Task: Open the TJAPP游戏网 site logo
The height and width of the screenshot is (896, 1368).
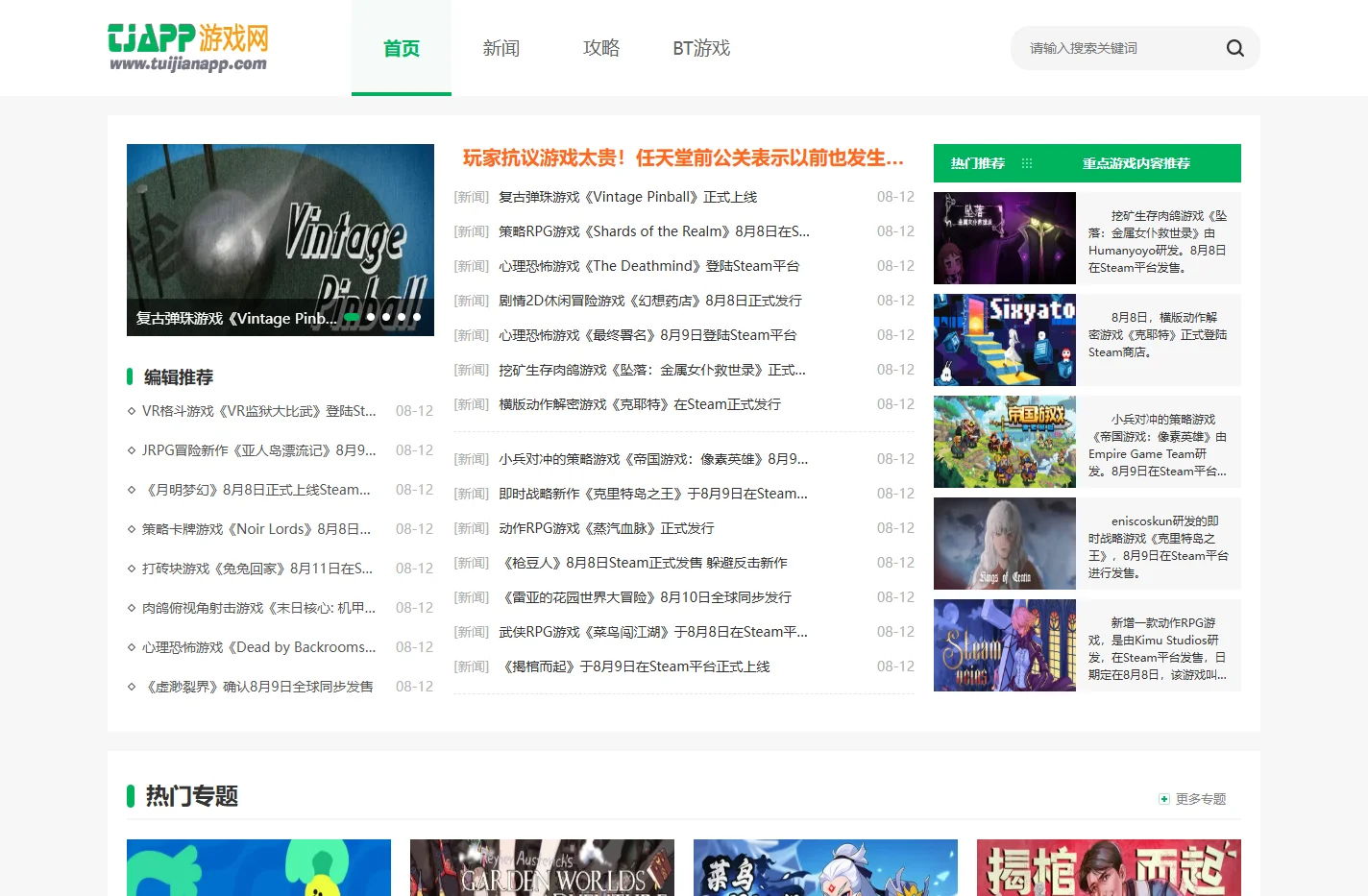Action: (x=188, y=48)
